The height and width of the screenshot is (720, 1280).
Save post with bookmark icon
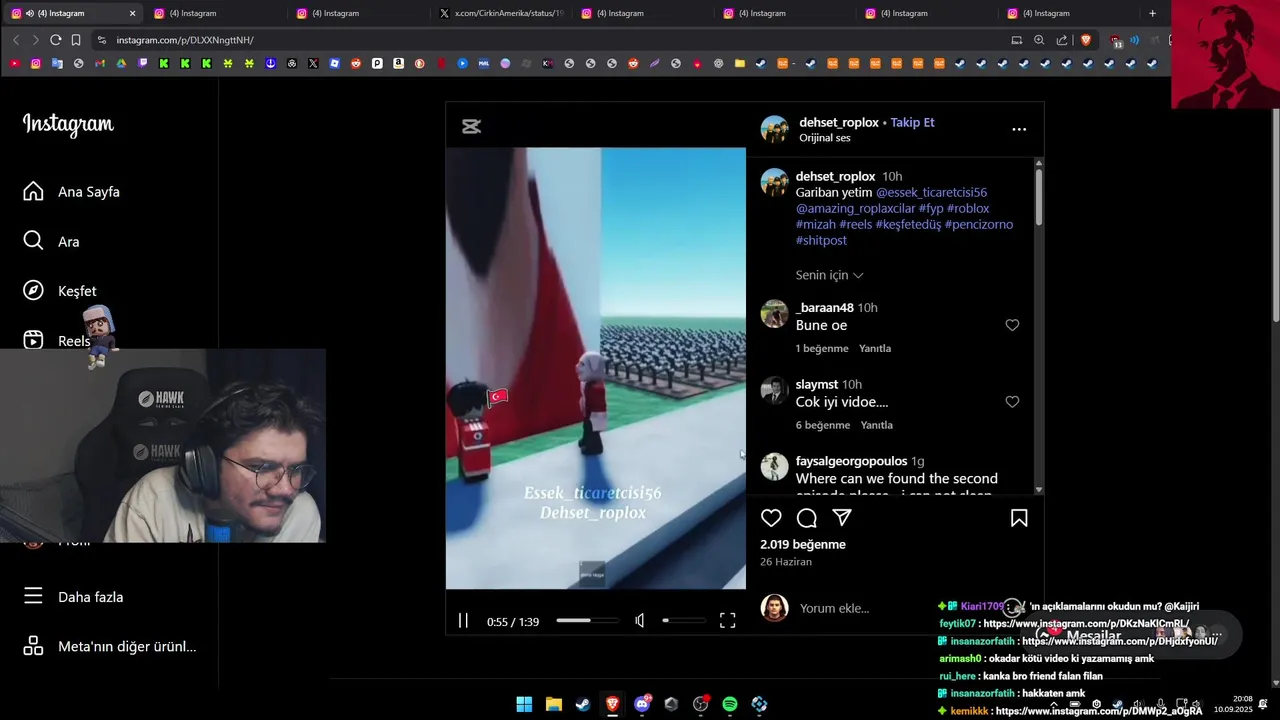click(1019, 518)
